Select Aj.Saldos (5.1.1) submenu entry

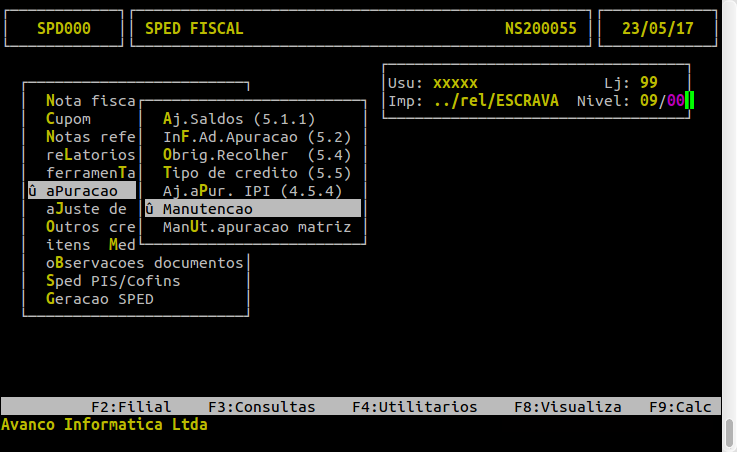click(x=238, y=119)
